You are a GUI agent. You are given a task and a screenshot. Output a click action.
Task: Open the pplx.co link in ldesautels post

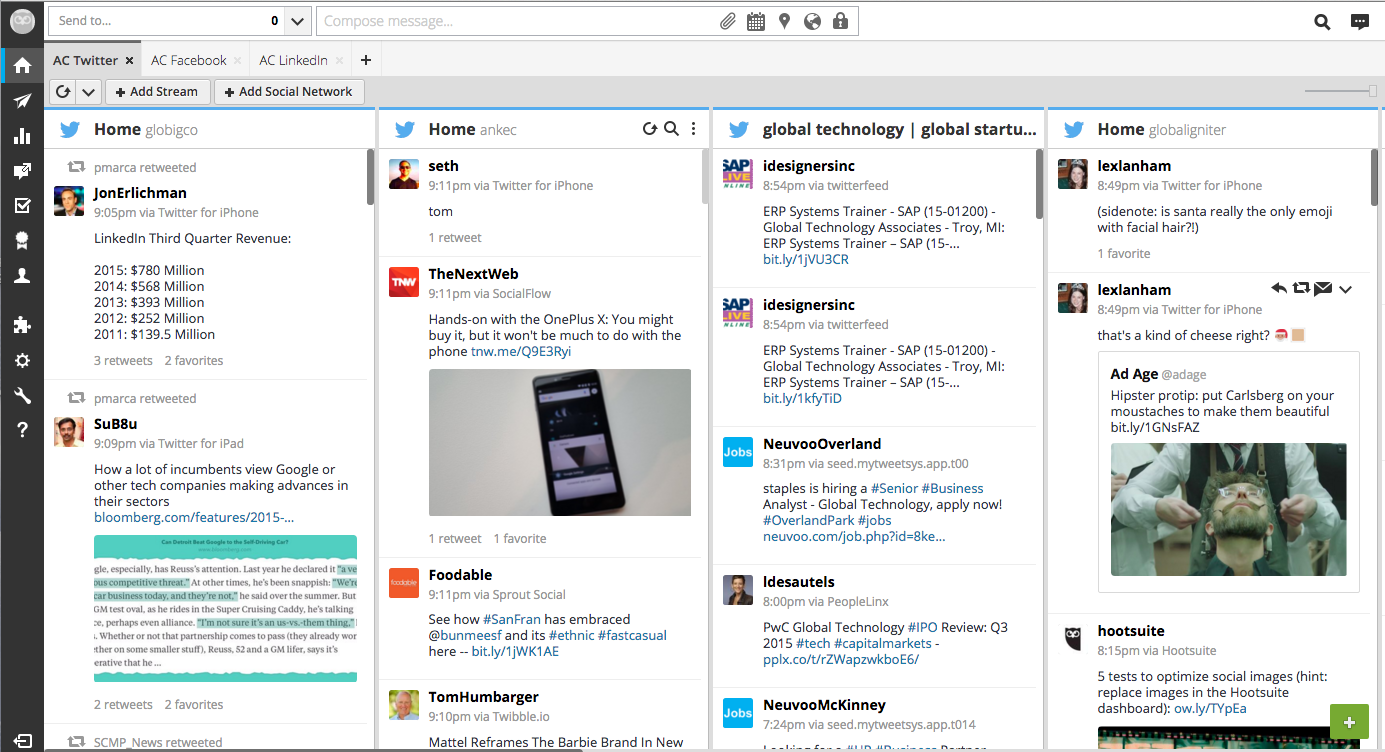pos(841,659)
